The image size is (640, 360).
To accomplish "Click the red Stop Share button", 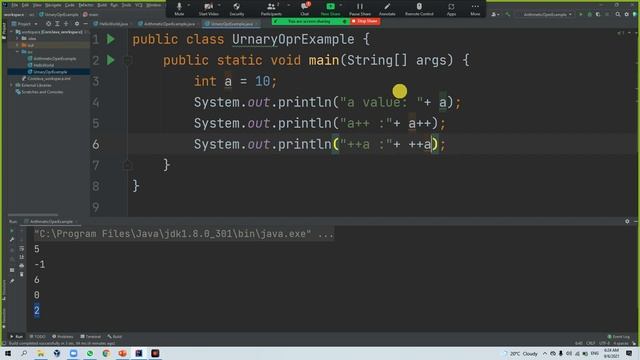I will click(365, 21).
